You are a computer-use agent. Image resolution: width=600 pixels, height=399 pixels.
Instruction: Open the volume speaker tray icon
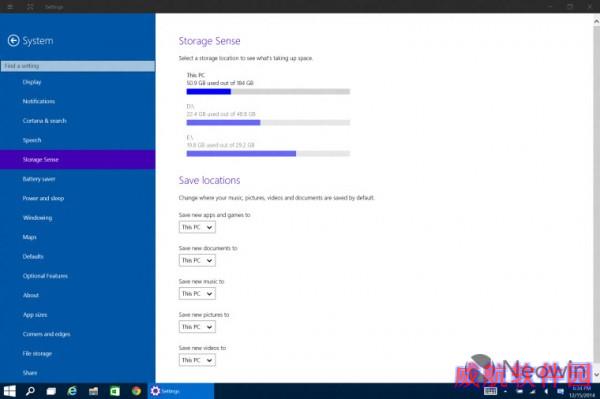coord(546,391)
